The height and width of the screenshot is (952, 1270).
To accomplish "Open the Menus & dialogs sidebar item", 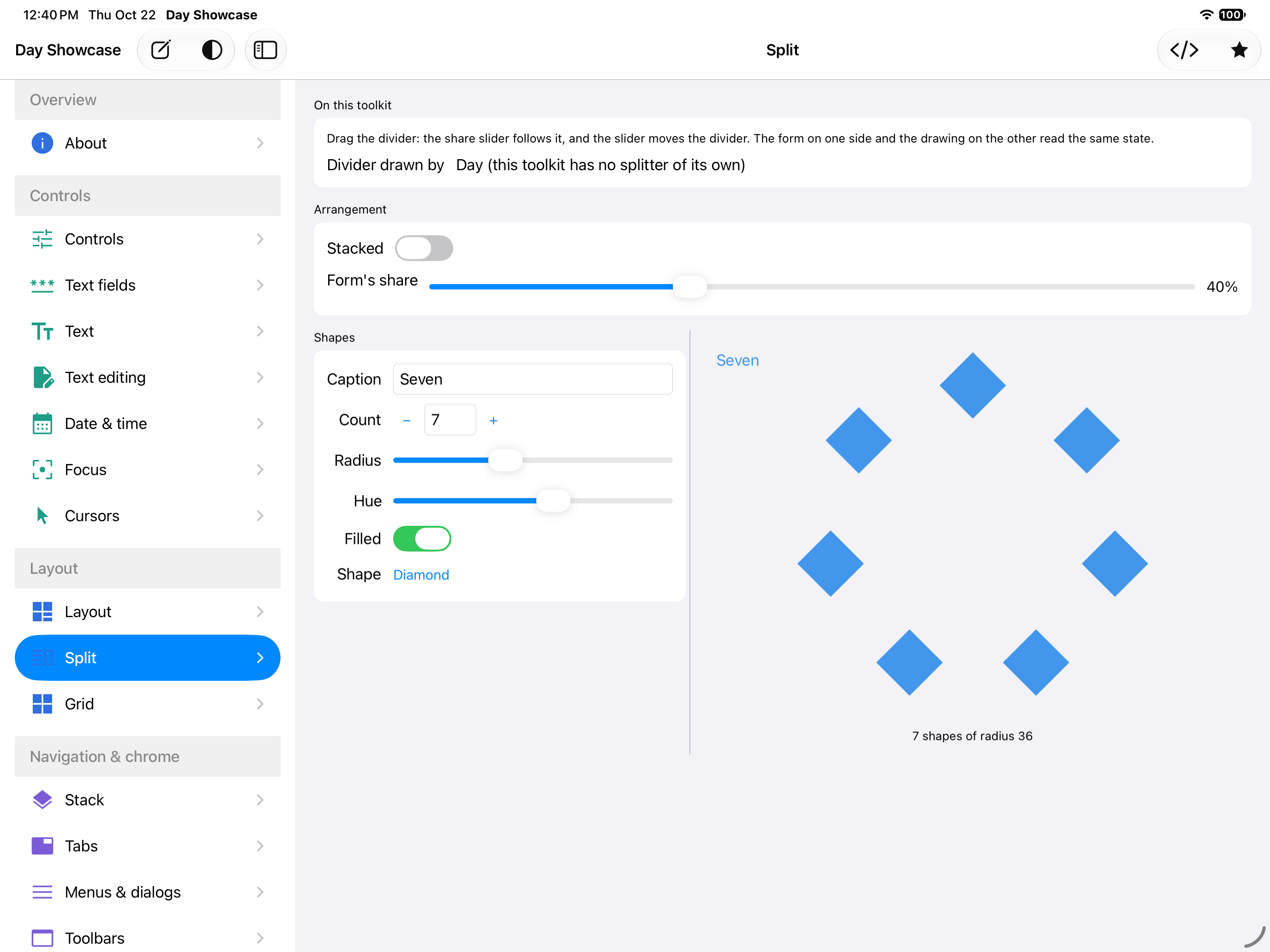I will (148, 892).
